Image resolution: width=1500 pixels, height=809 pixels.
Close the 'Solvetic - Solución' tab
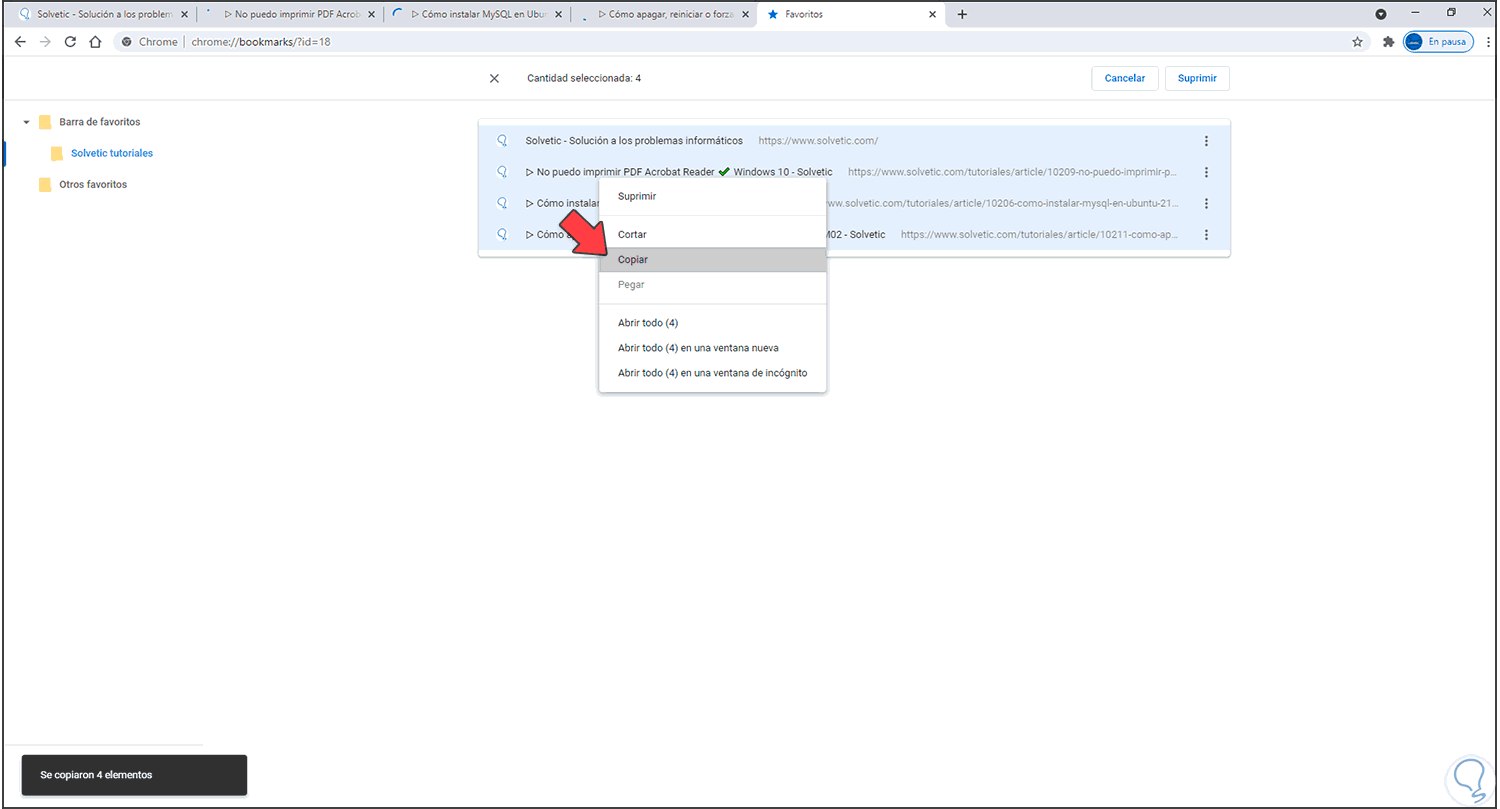pos(184,15)
